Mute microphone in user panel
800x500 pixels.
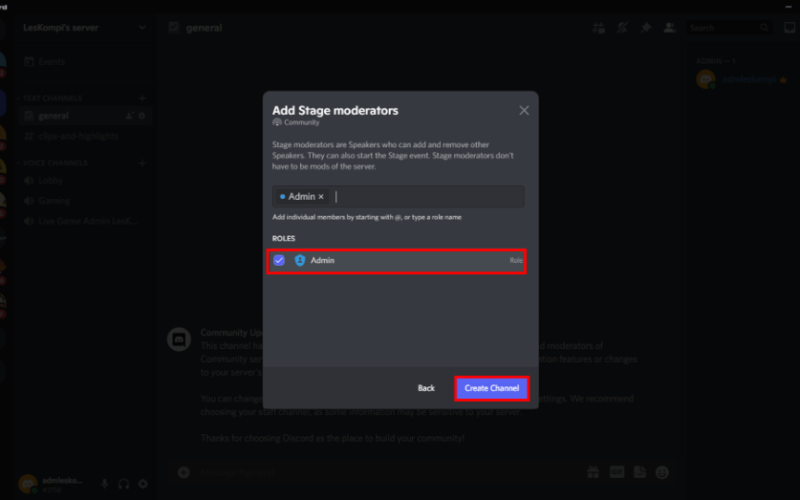[104, 484]
